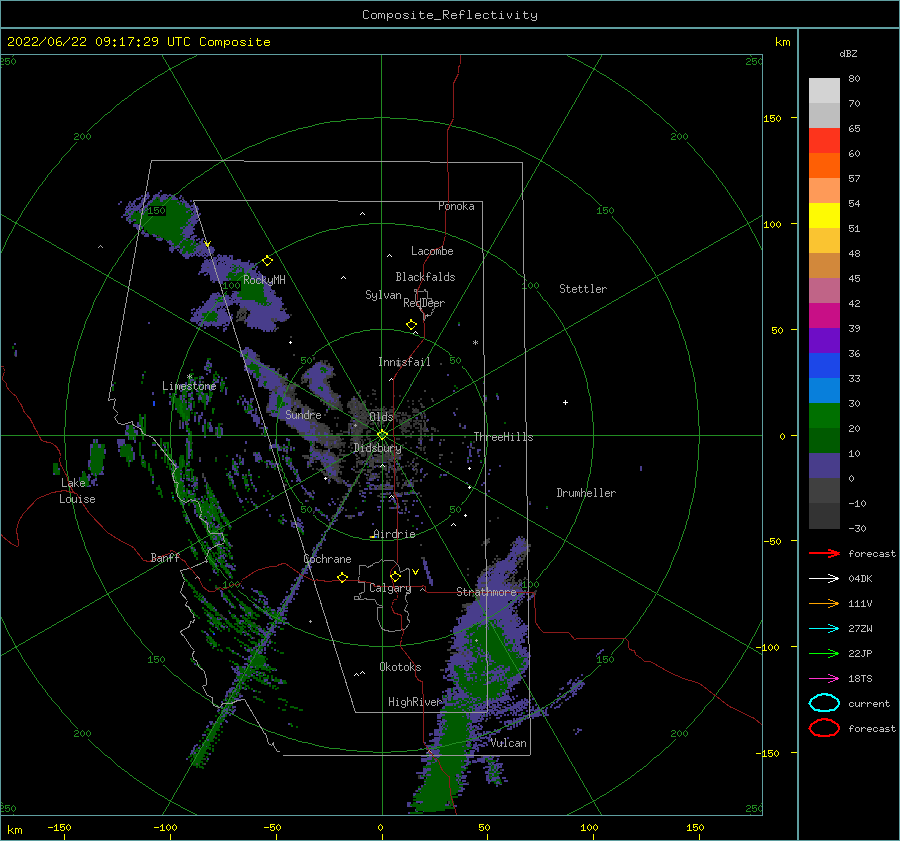Click the Strathmore label
Viewport: 900px width, 841px height.
tap(486, 592)
